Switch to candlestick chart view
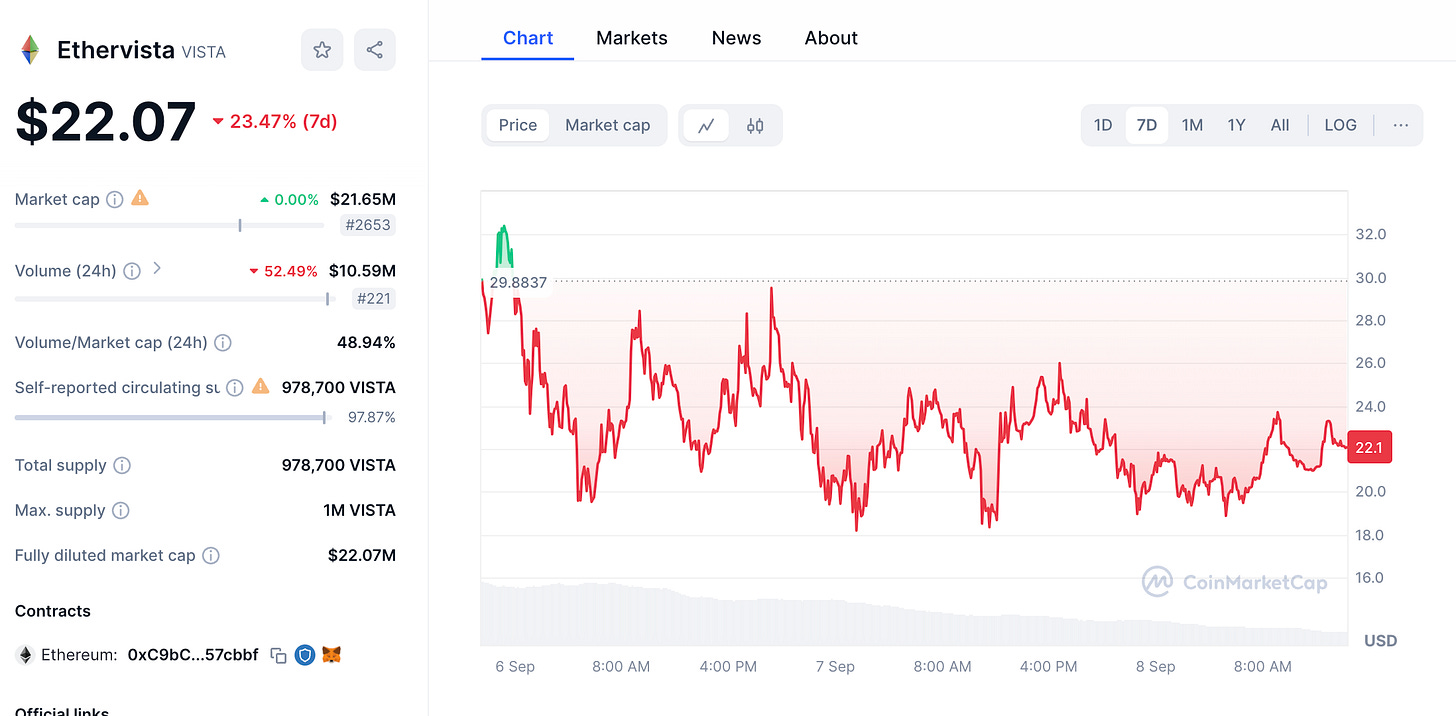 [x=755, y=126]
